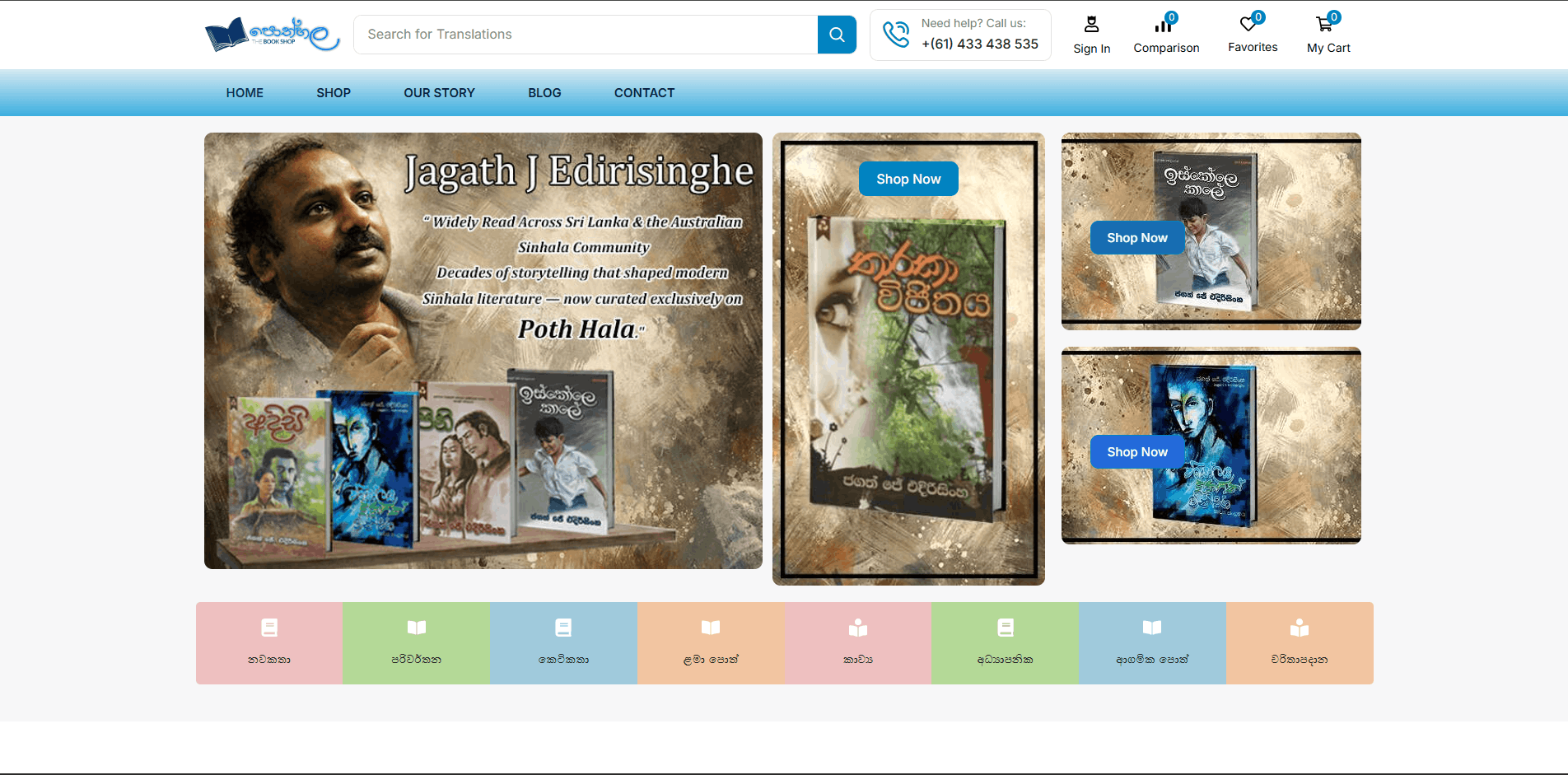Select the pink නවකතා category tile
Screen dimensions: 1568x775
269,643
